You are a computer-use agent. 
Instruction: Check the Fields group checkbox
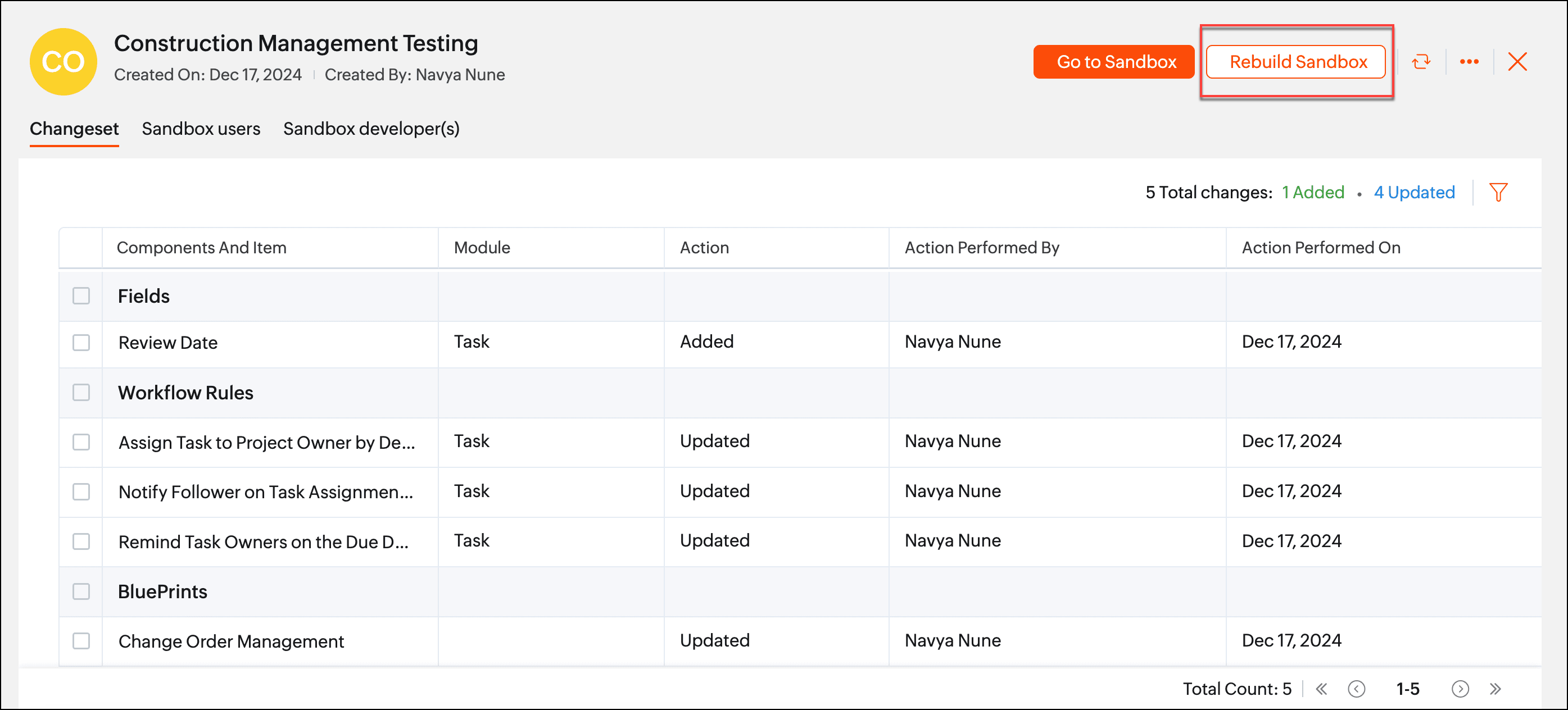point(81,295)
